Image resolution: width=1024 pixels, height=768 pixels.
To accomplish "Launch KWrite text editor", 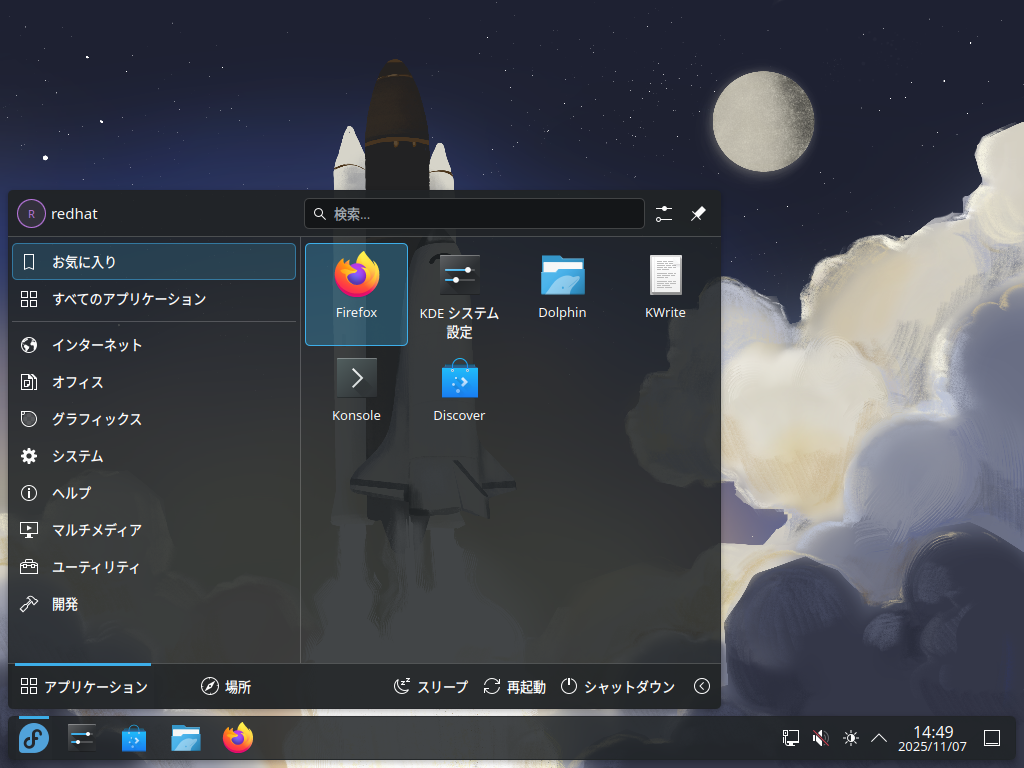I will (x=665, y=285).
